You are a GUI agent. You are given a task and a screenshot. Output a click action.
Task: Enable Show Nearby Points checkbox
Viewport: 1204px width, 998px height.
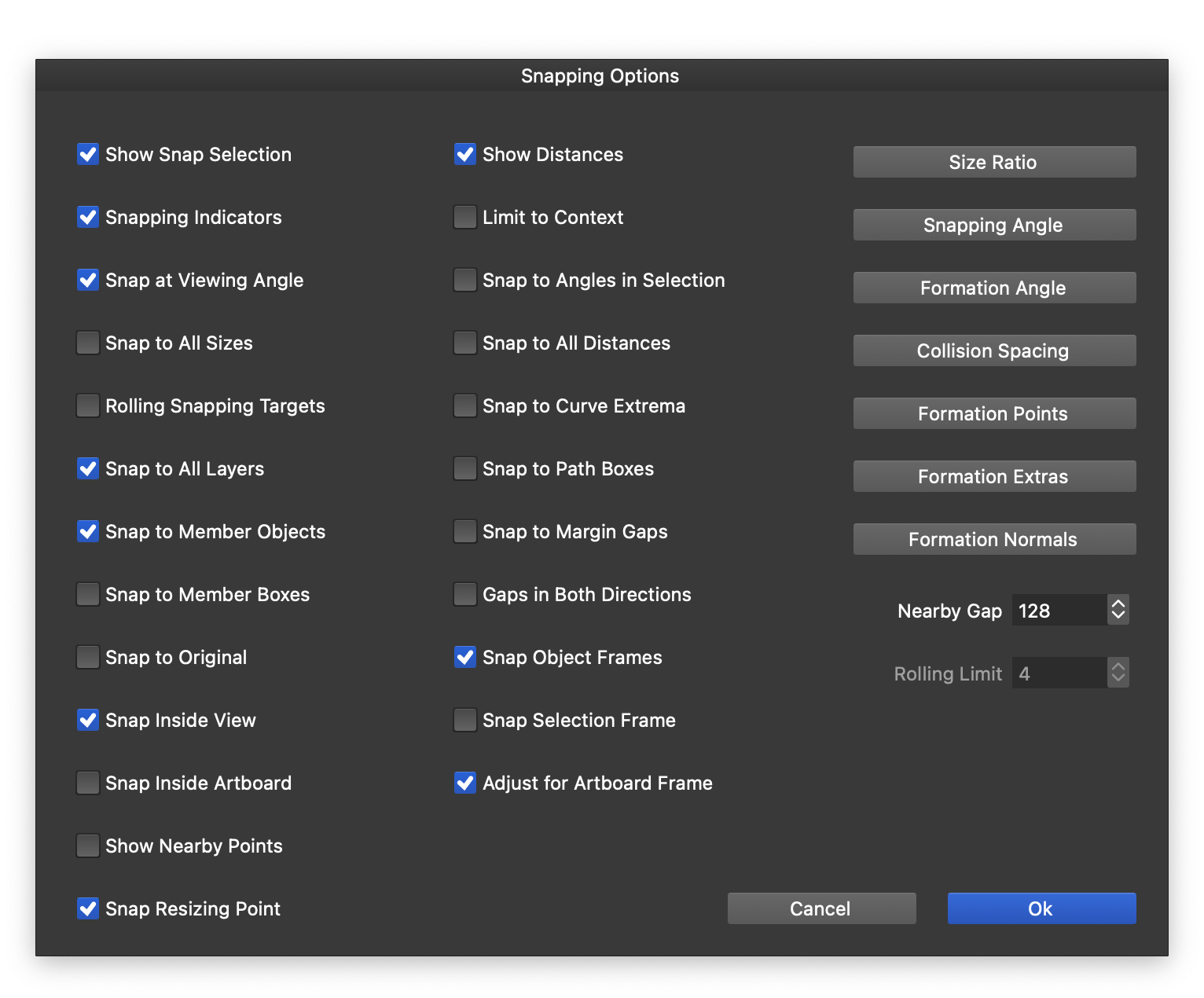tap(88, 846)
